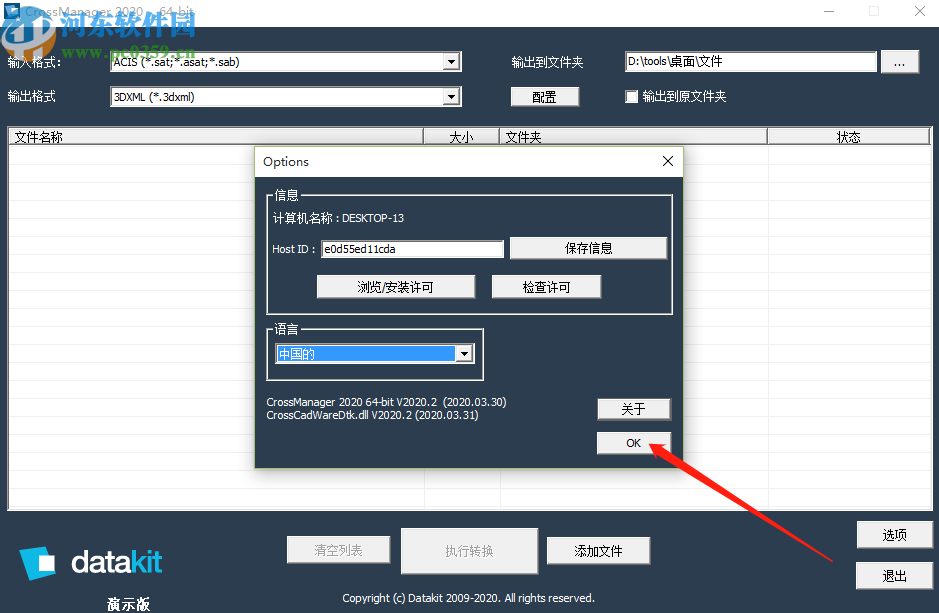This screenshot has width=939, height=613.
Task: Open the 输出格式 3DXML format dropdown
Action: tap(453, 96)
